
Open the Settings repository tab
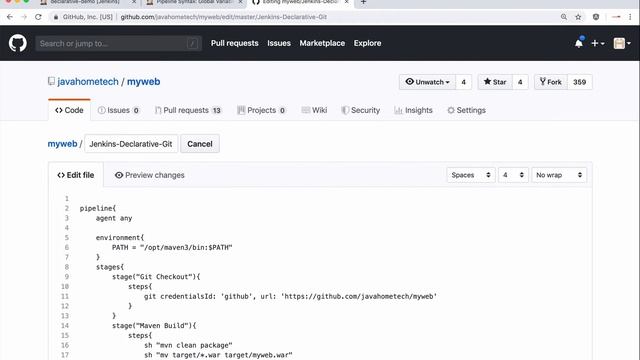click(466, 110)
